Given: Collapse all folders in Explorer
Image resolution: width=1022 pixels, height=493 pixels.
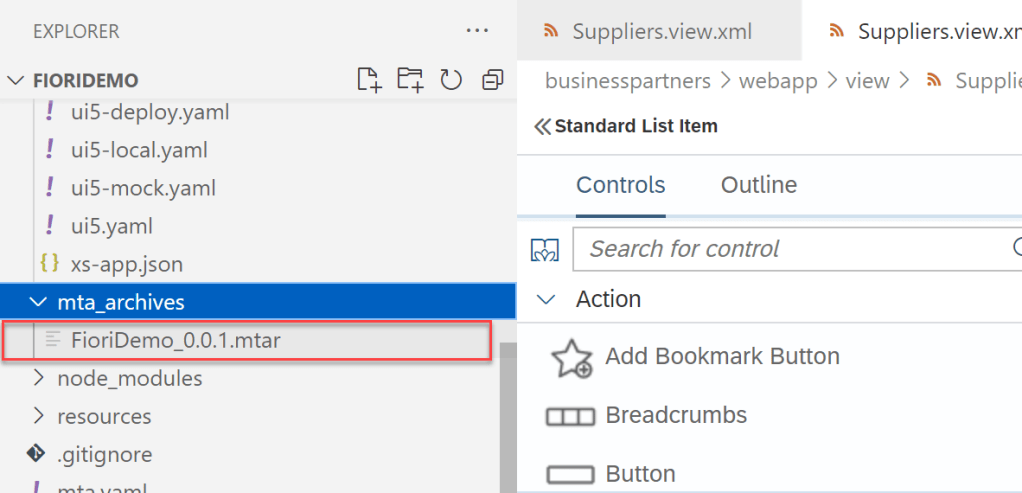Looking at the screenshot, I should pyautogui.click(x=492, y=80).
